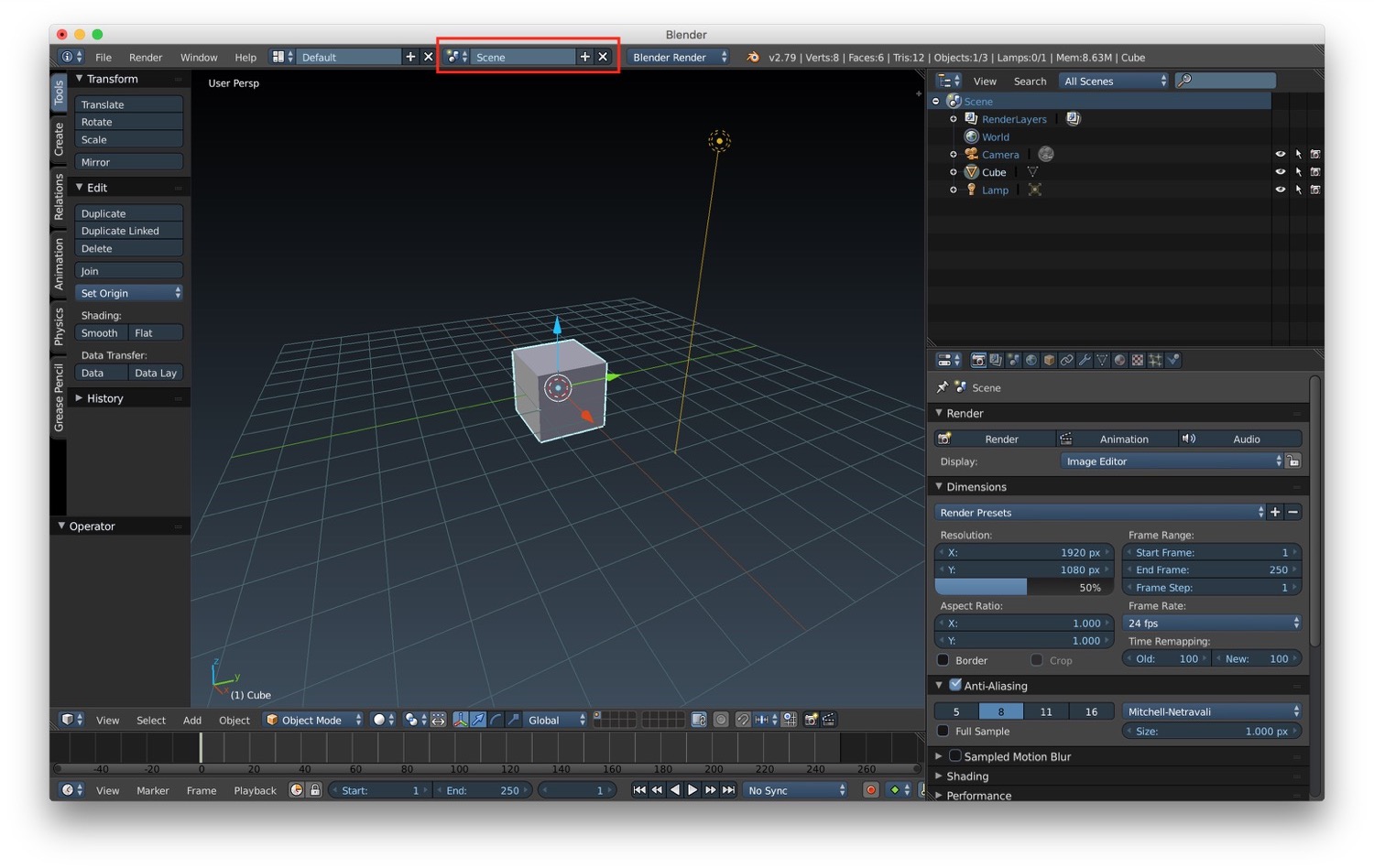Open the Object properties tab (orange cube)
Viewport: 1374px width, 868px height.
[x=1049, y=360]
